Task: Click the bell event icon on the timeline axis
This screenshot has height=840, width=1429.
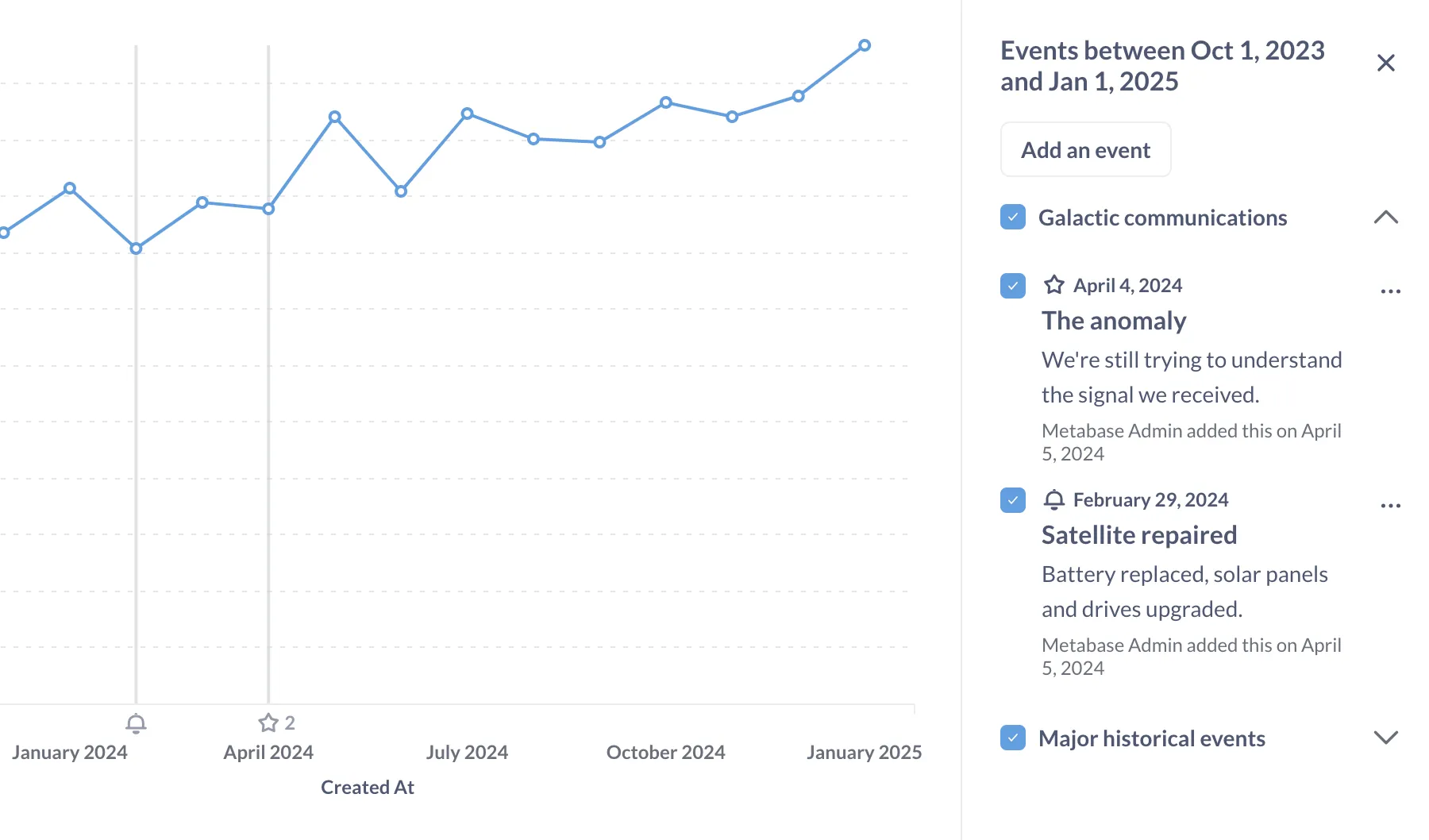Action: pyautogui.click(x=136, y=723)
